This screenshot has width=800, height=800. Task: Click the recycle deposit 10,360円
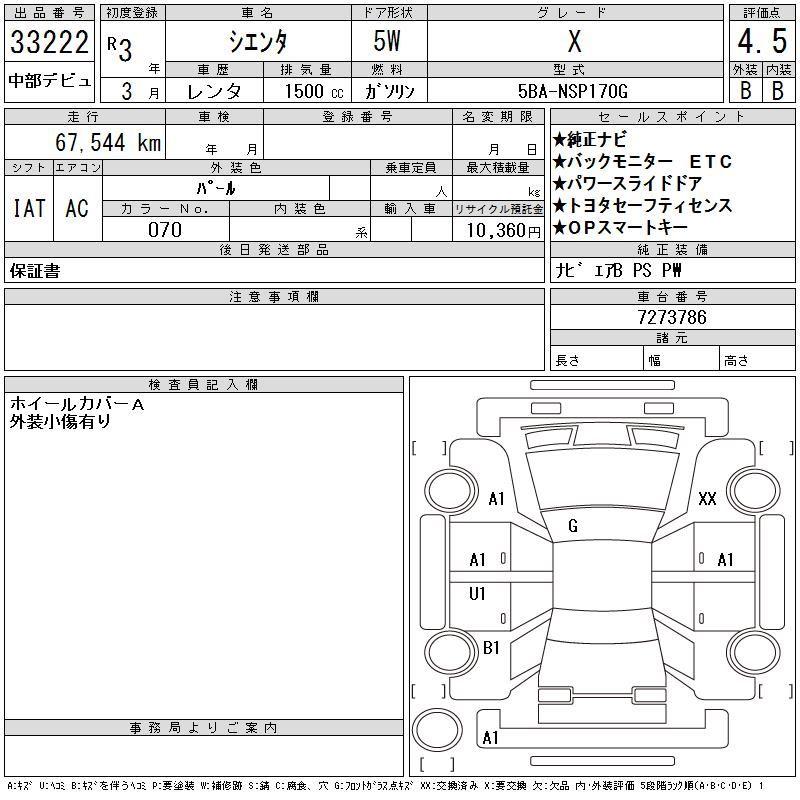pyautogui.click(x=503, y=230)
